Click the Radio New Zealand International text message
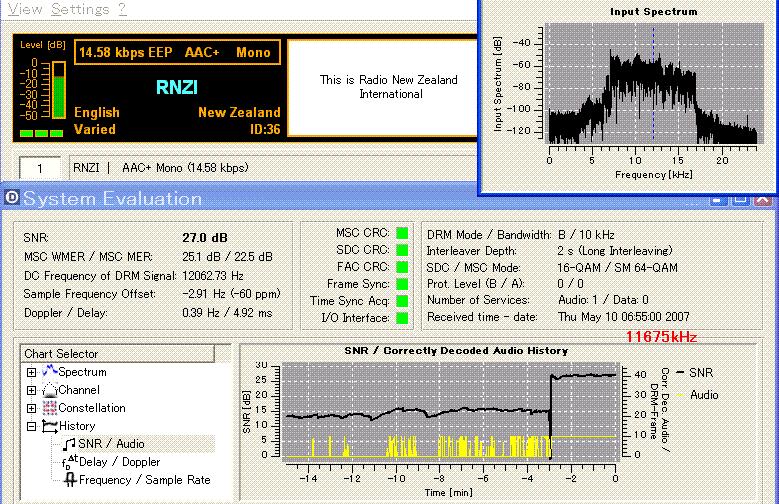Image resolution: width=779 pixels, height=504 pixels. pyautogui.click(x=389, y=87)
